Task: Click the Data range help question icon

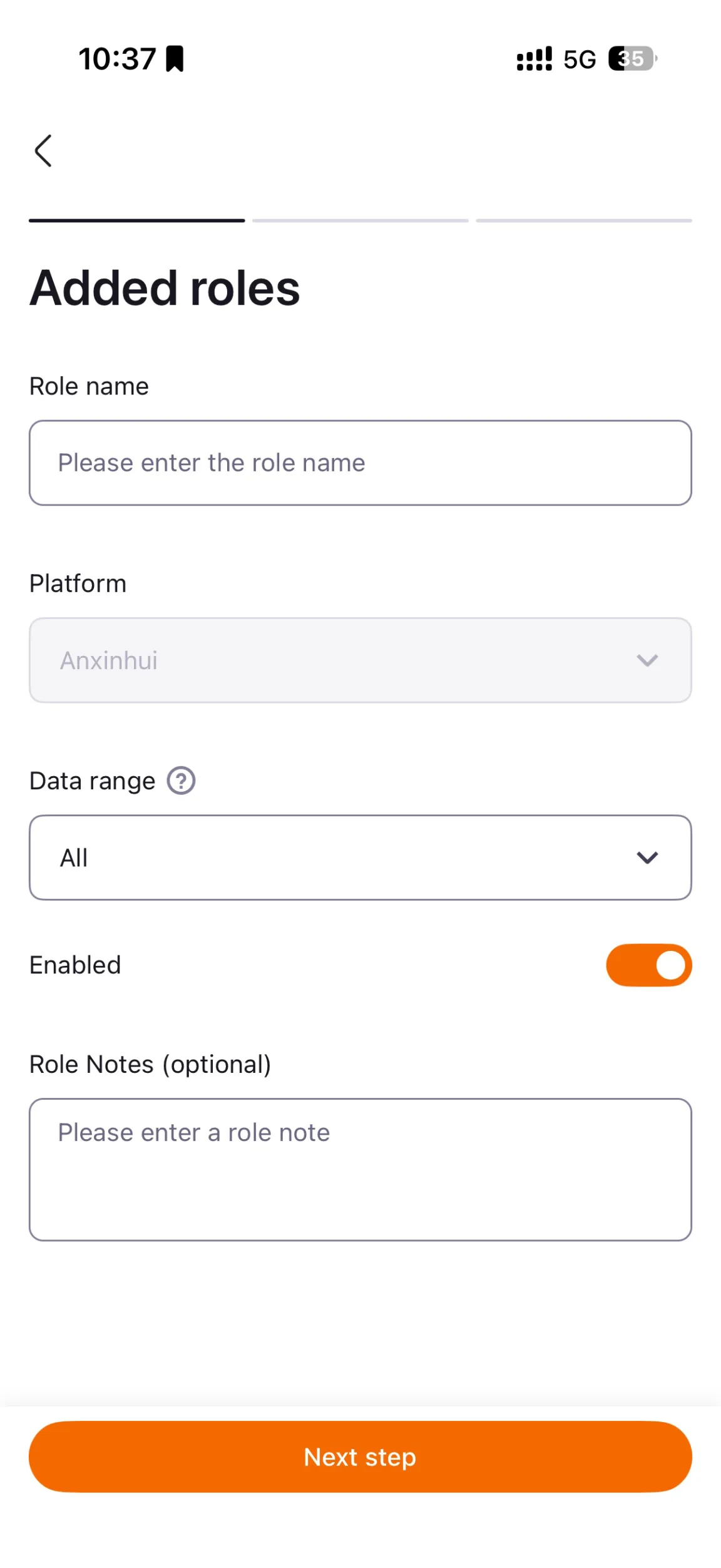Action: (x=181, y=781)
